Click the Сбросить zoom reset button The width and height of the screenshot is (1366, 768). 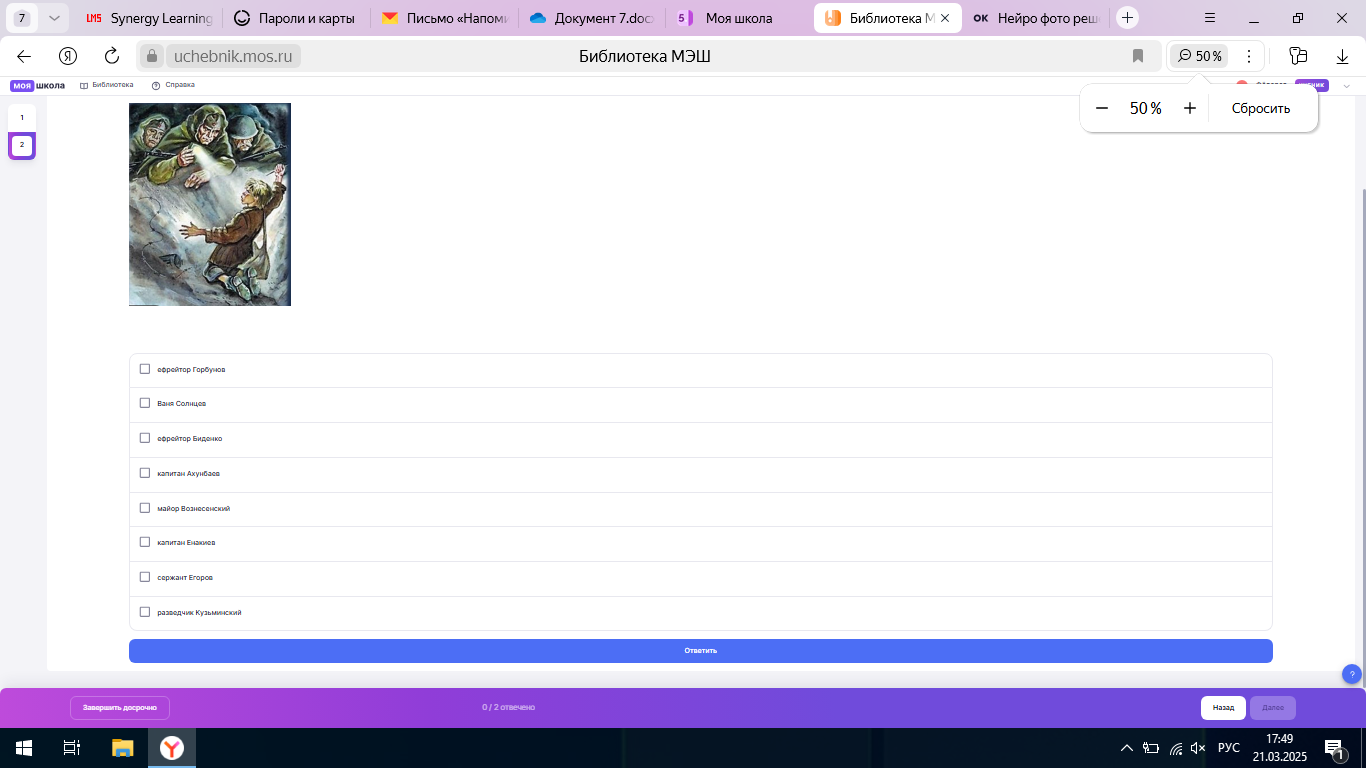point(1260,108)
